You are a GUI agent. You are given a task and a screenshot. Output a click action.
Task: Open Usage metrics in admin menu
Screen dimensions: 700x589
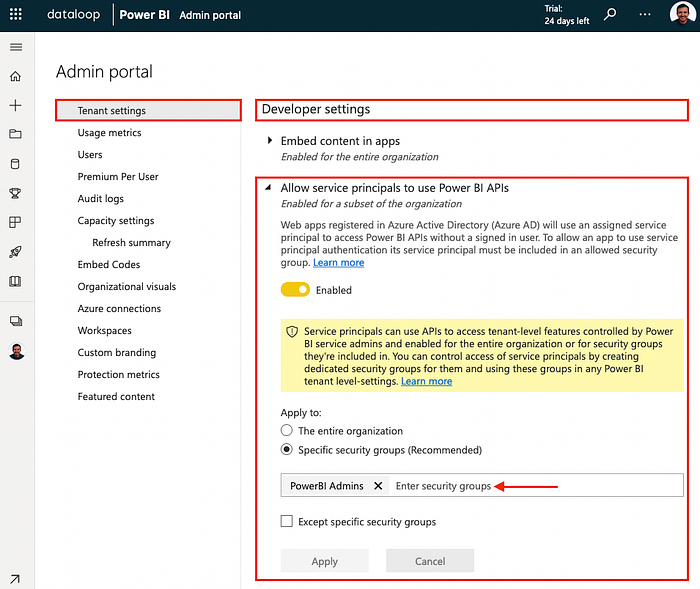pos(109,133)
